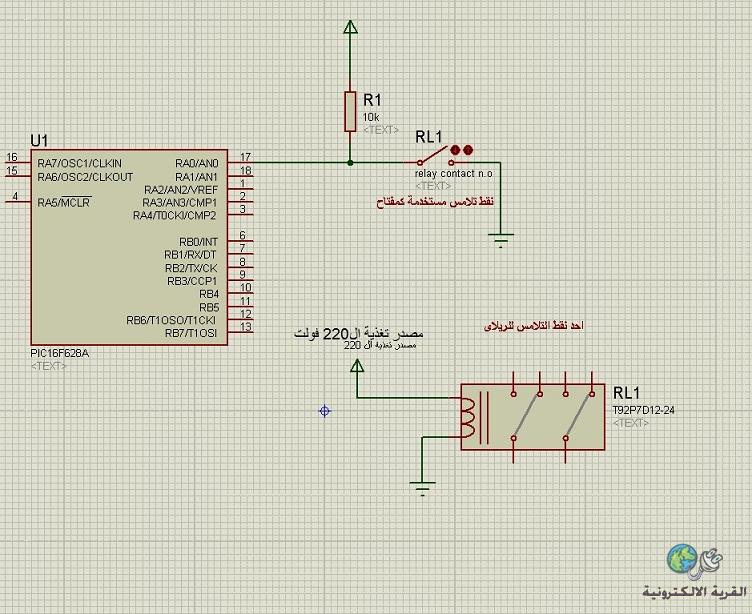752x614 pixels.
Task: Click pin number 18 on U1
Action: tap(246, 170)
